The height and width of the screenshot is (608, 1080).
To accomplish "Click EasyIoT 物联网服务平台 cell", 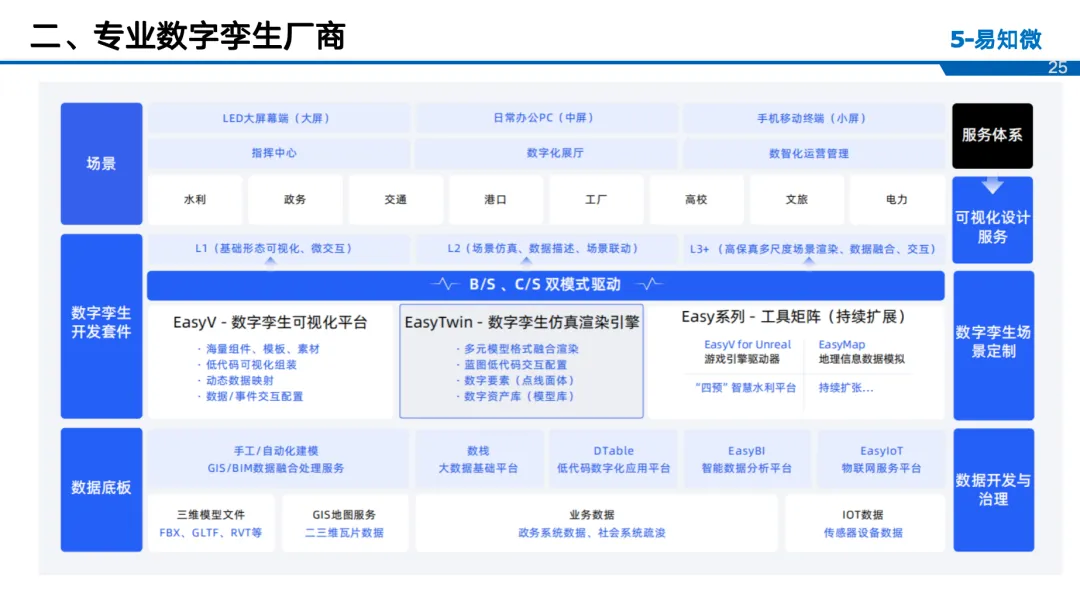I will (x=881, y=459).
